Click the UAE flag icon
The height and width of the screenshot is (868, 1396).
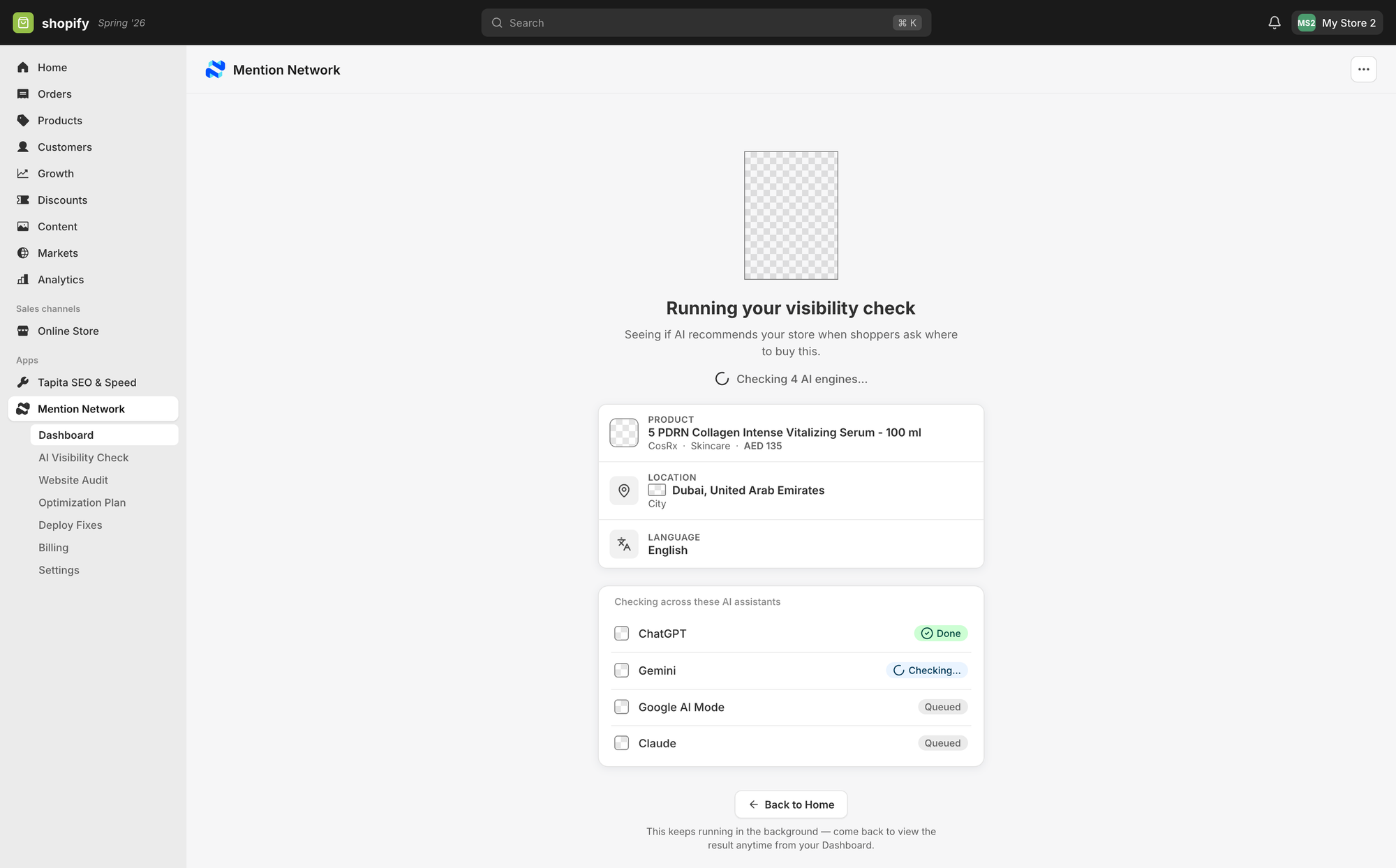(x=657, y=491)
